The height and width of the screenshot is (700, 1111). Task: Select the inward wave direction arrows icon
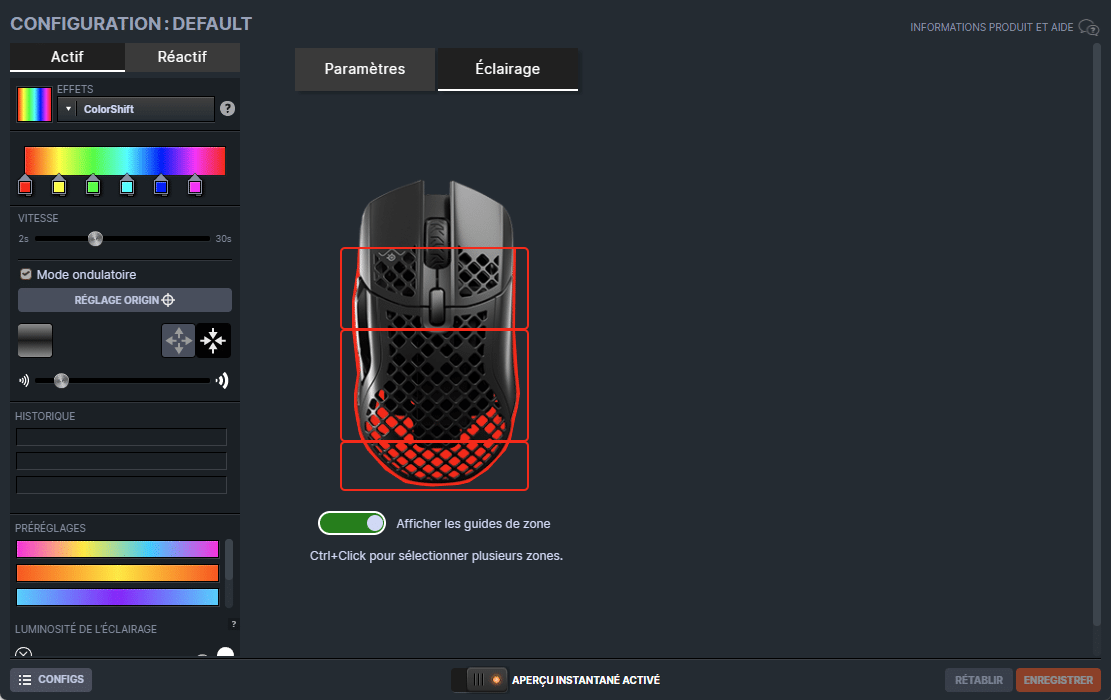214,341
